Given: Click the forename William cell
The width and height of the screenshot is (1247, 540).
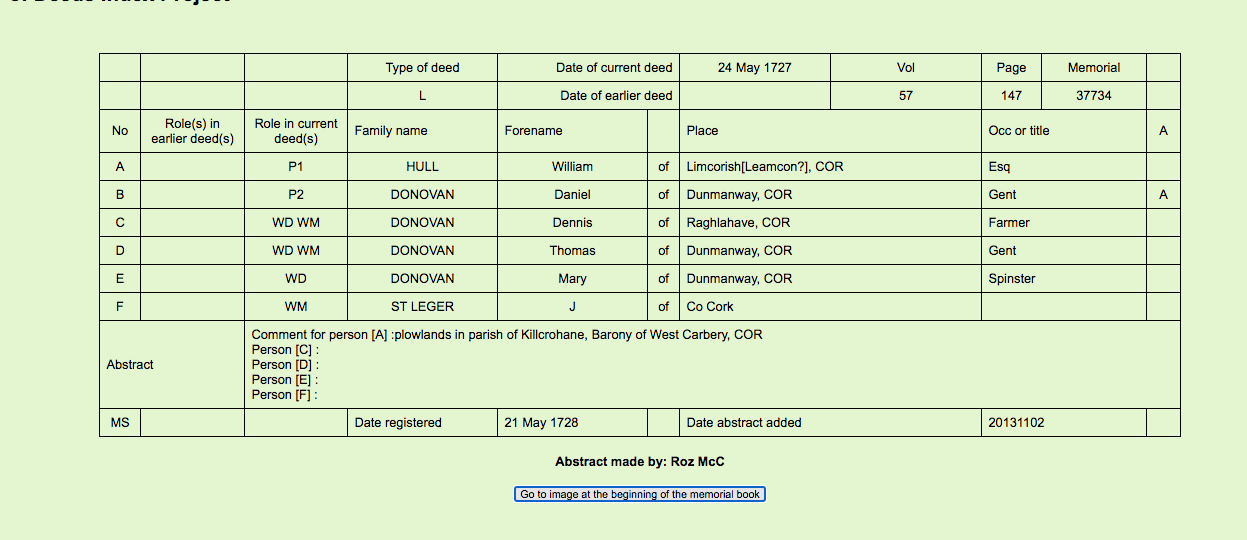Looking at the screenshot, I should pyautogui.click(x=572, y=167).
